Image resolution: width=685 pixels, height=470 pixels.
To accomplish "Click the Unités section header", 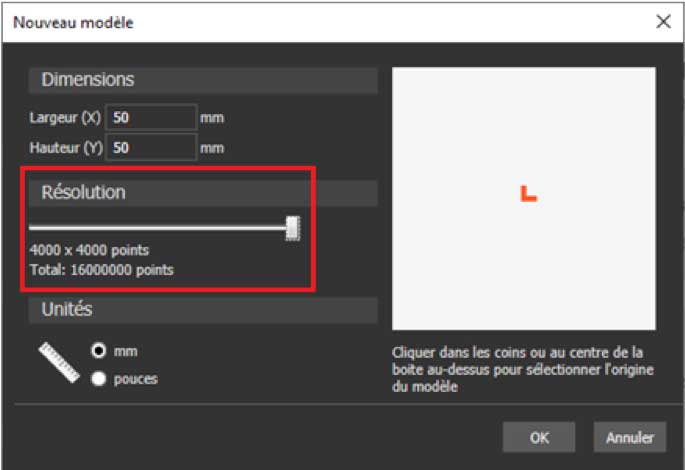I will [69, 310].
